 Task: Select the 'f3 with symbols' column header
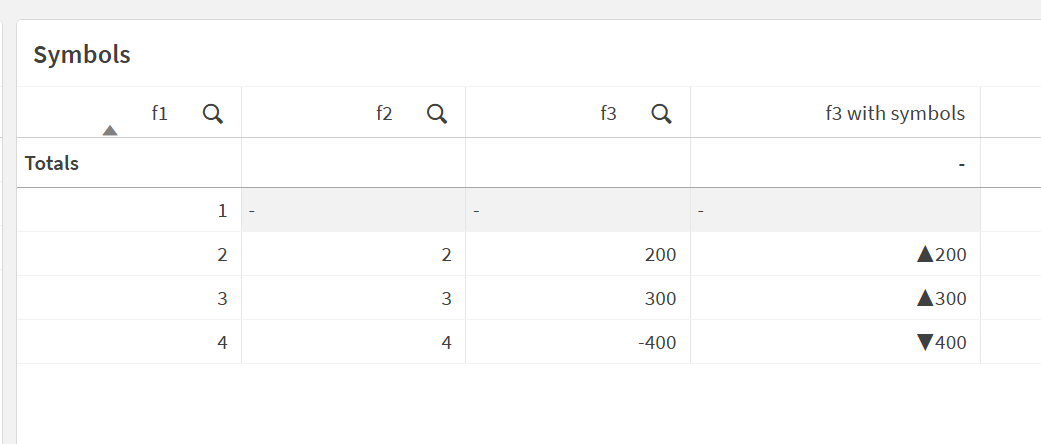coord(895,114)
